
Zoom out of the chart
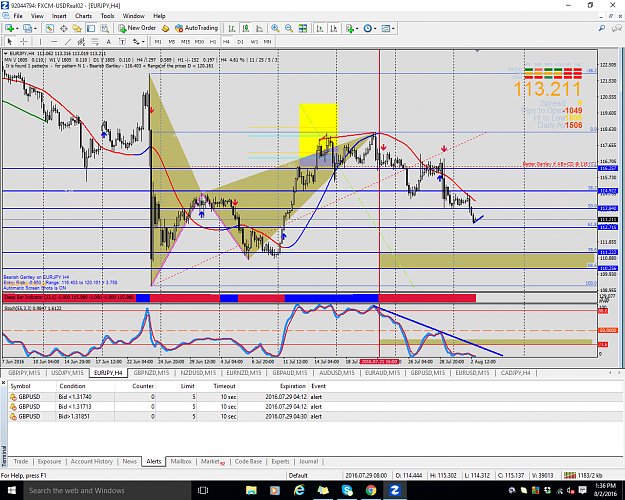pos(289,28)
